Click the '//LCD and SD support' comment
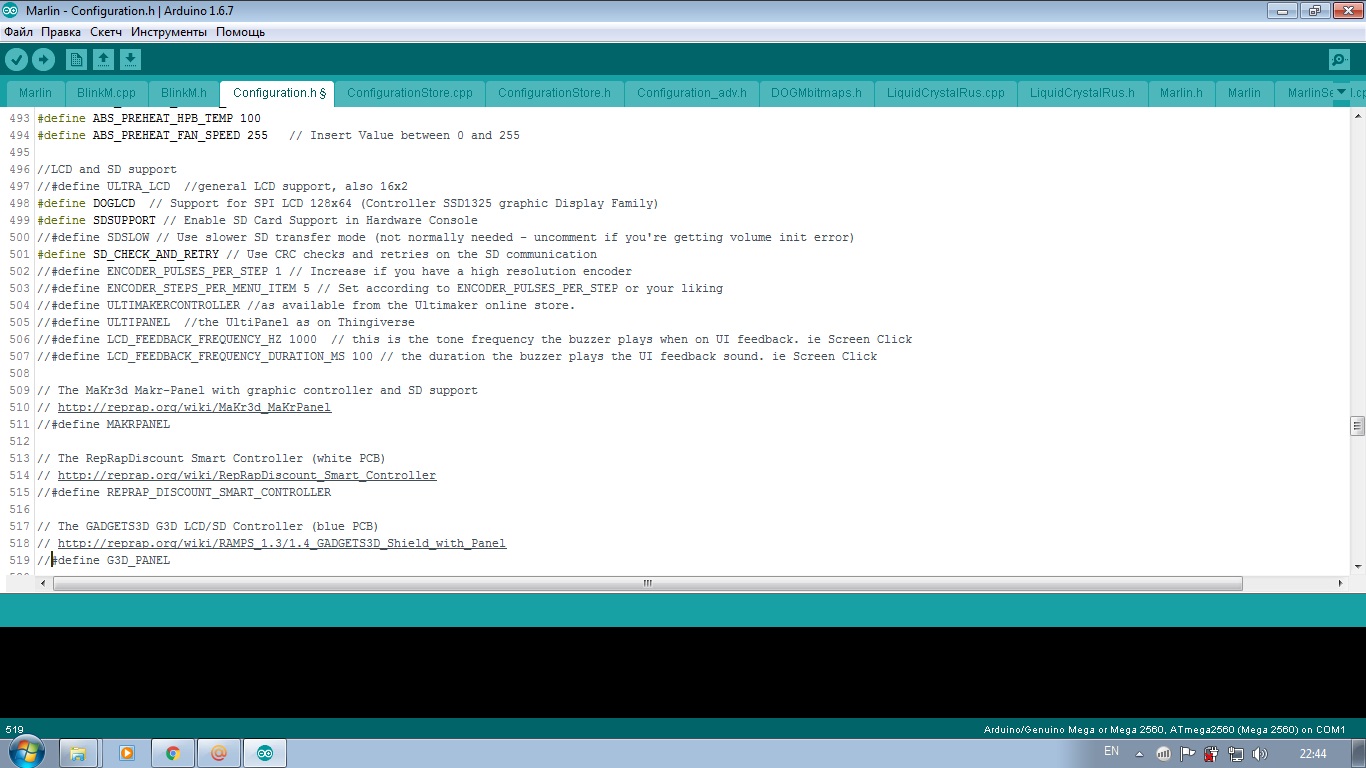Viewport: 1366px width, 768px height. pos(107,170)
